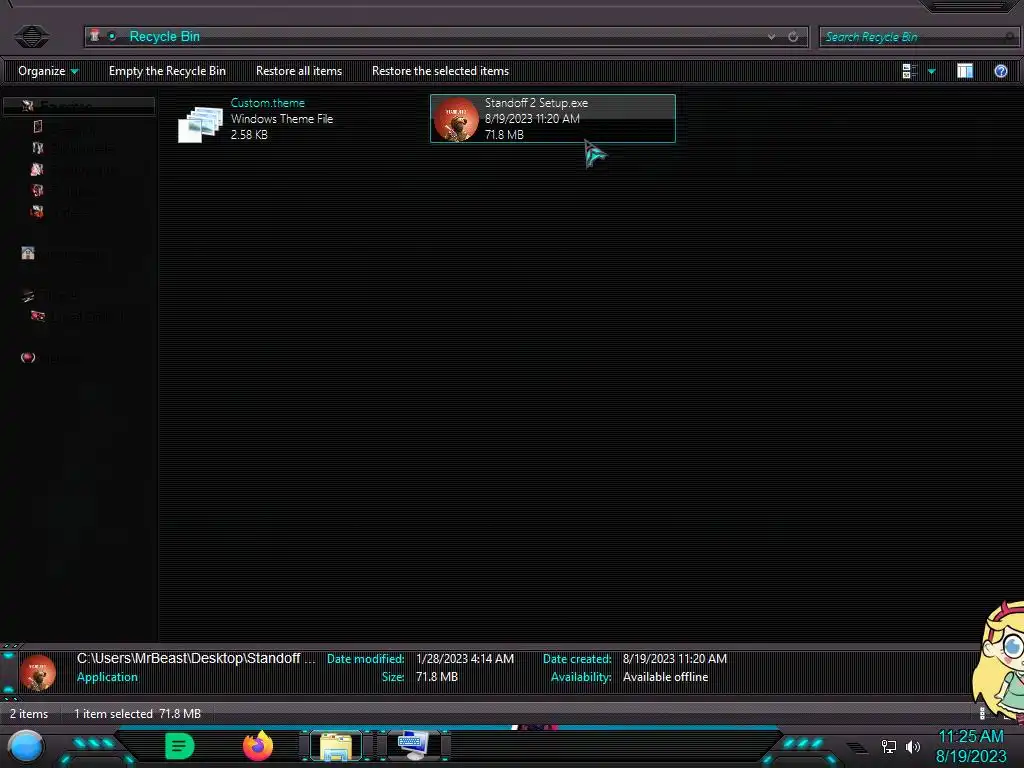Select the Favorites header in navigation pane
This screenshot has height=768, width=1024.
[79, 105]
